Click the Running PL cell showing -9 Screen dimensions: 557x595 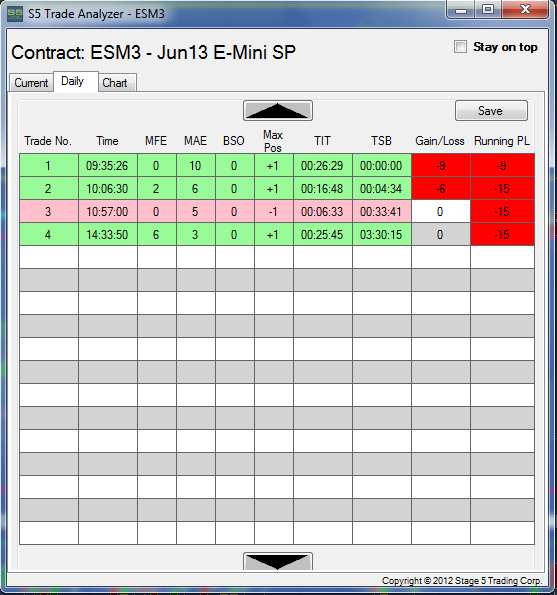502,165
